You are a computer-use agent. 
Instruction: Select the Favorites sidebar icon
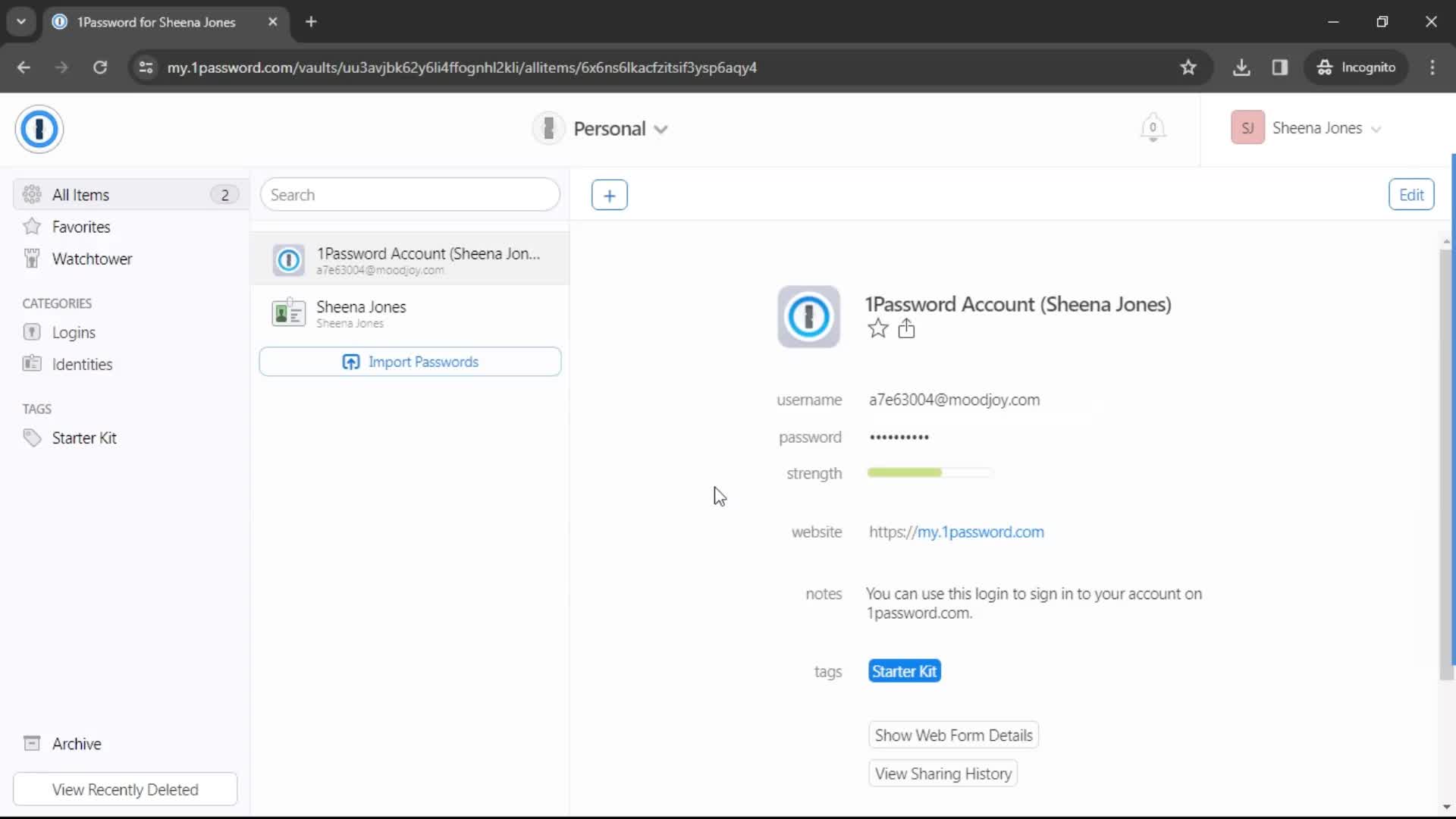tap(32, 226)
